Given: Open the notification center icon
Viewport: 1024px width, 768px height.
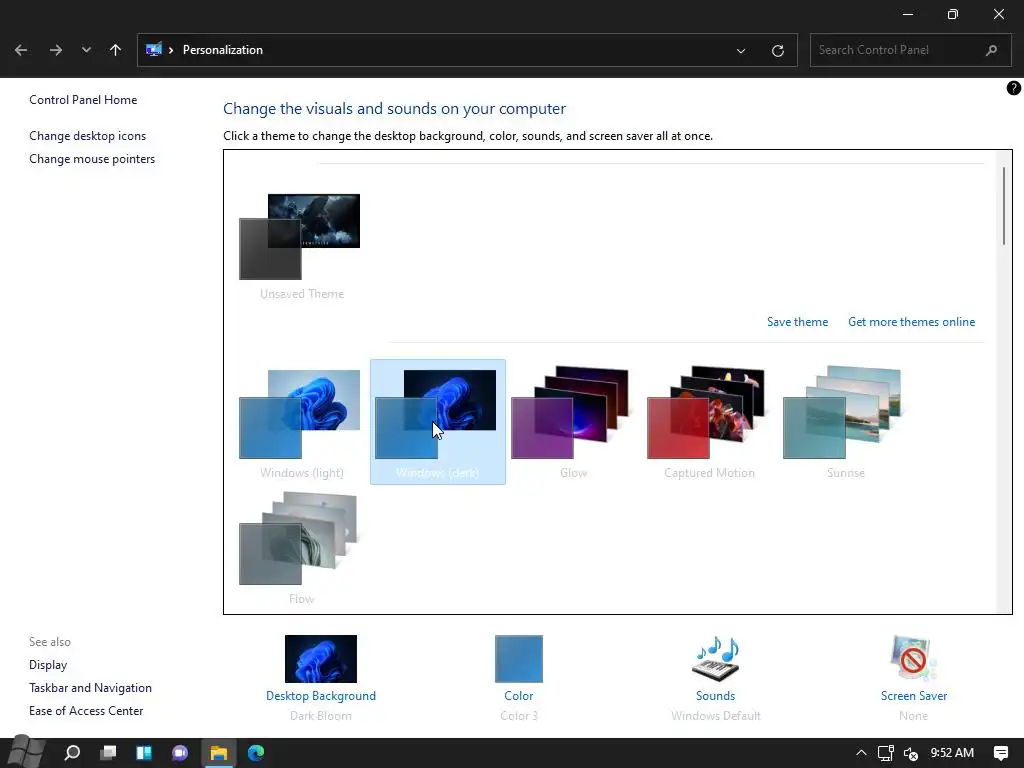Looking at the screenshot, I should 1000,753.
